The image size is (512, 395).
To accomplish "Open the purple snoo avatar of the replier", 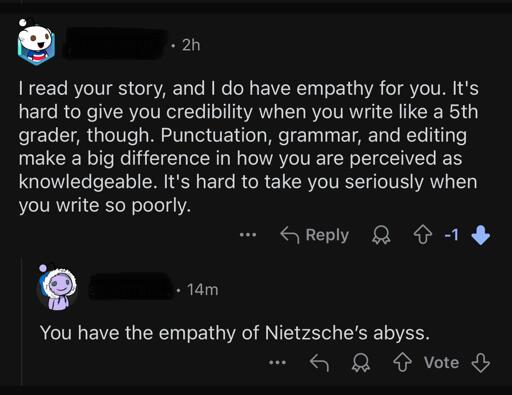I will 57,288.
